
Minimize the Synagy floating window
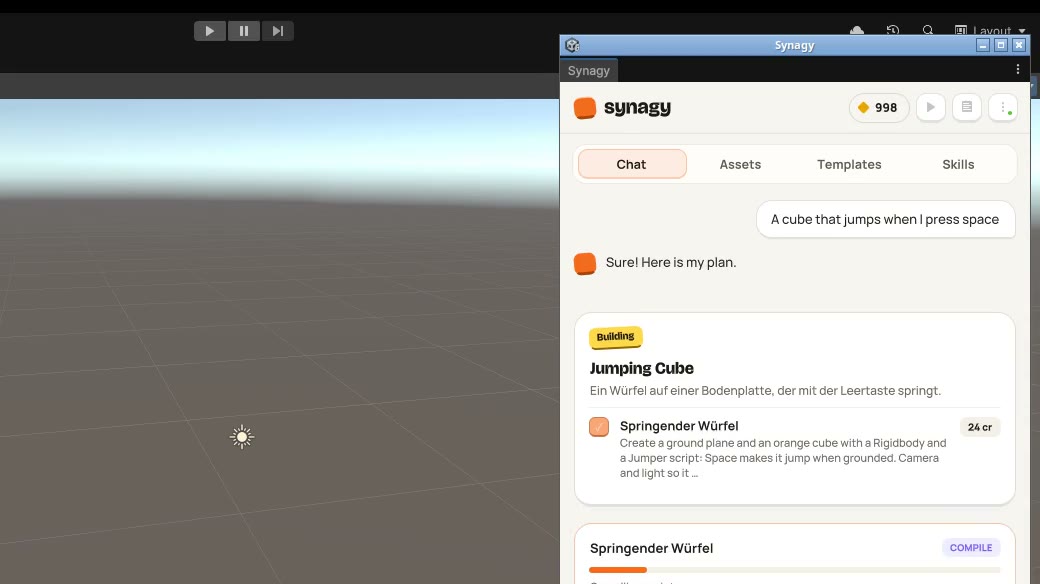pyautogui.click(x=983, y=45)
